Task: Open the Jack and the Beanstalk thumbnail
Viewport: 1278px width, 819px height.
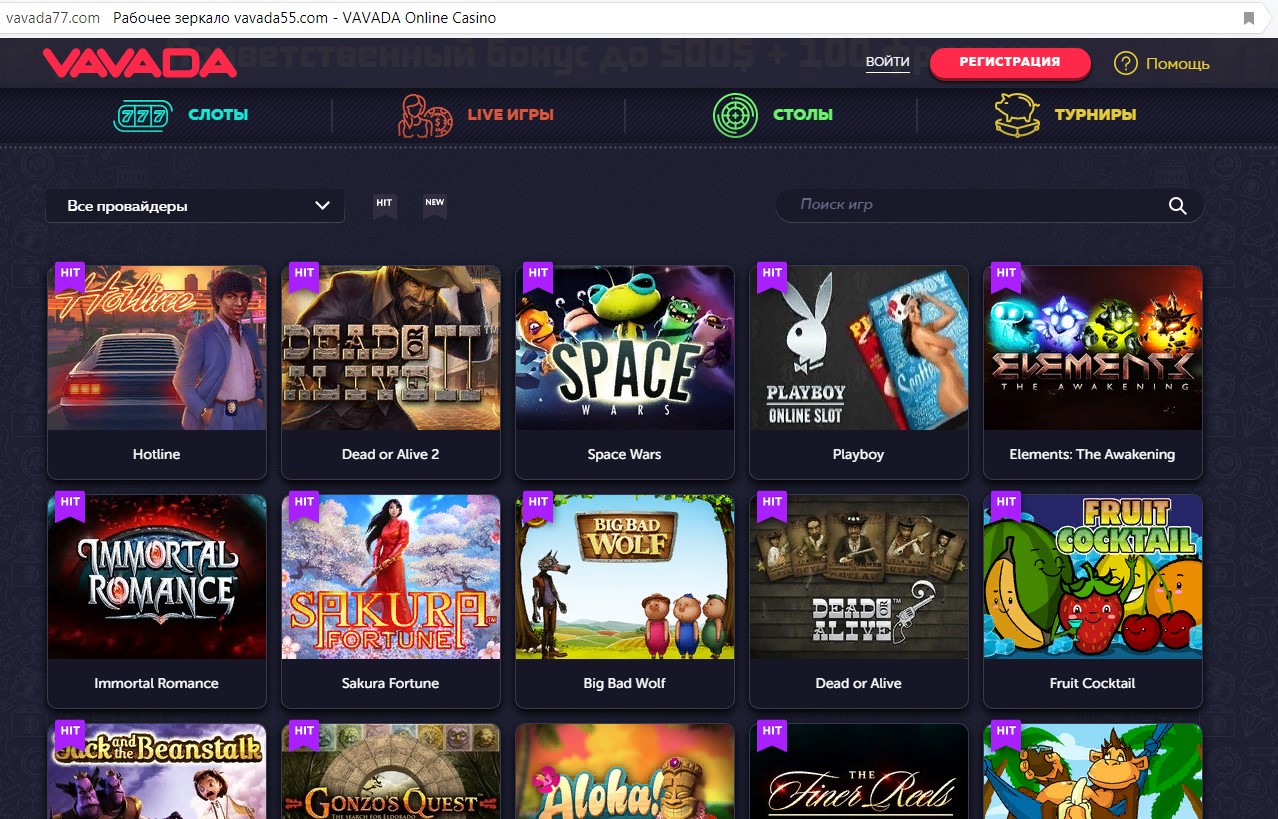Action: tap(157, 771)
